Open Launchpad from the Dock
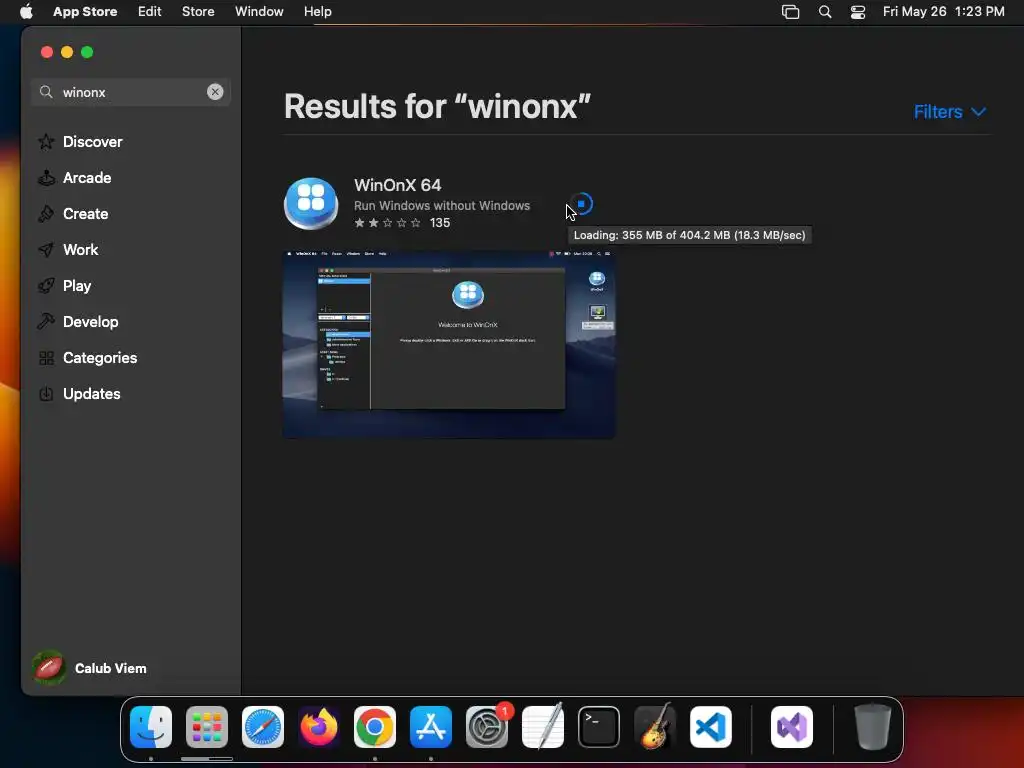Viewport: 1024px width, 768px height. pos(207,727)
